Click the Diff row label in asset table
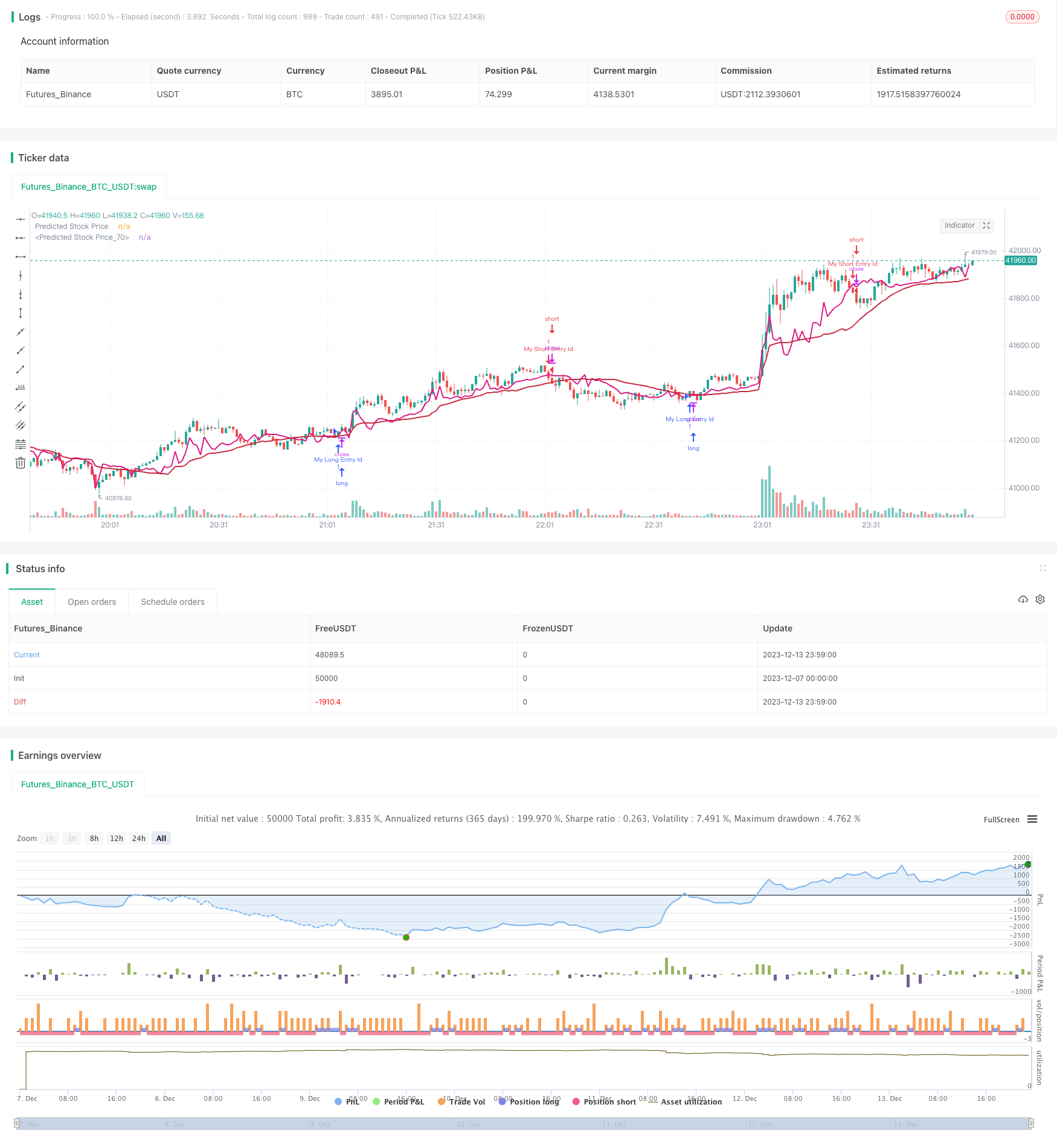The width and height of the screenshot is (1057, 1148). 20,701
